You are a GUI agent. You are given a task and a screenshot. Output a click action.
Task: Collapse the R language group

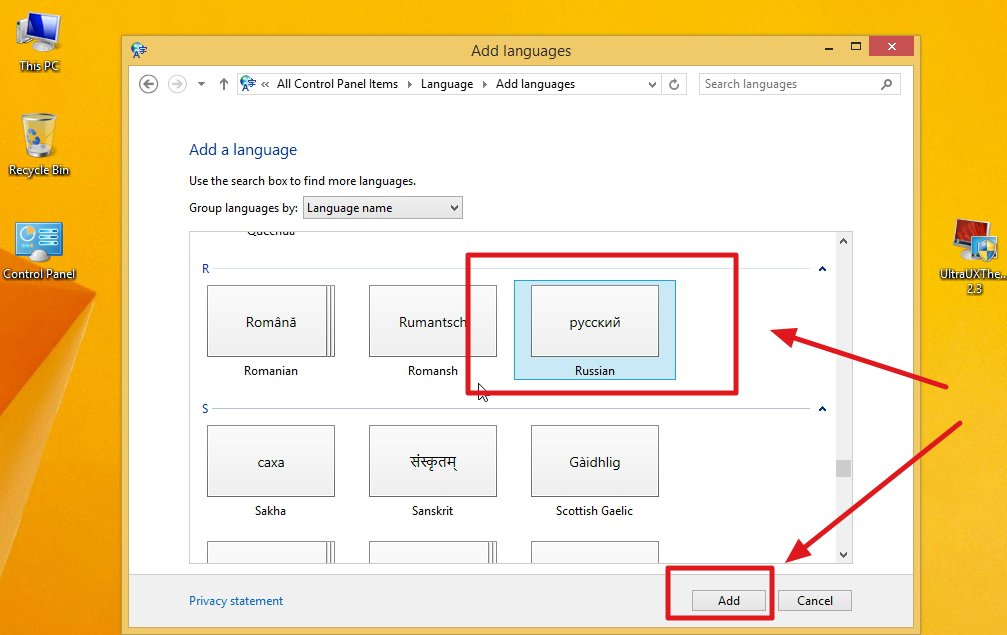pos(822,269)
